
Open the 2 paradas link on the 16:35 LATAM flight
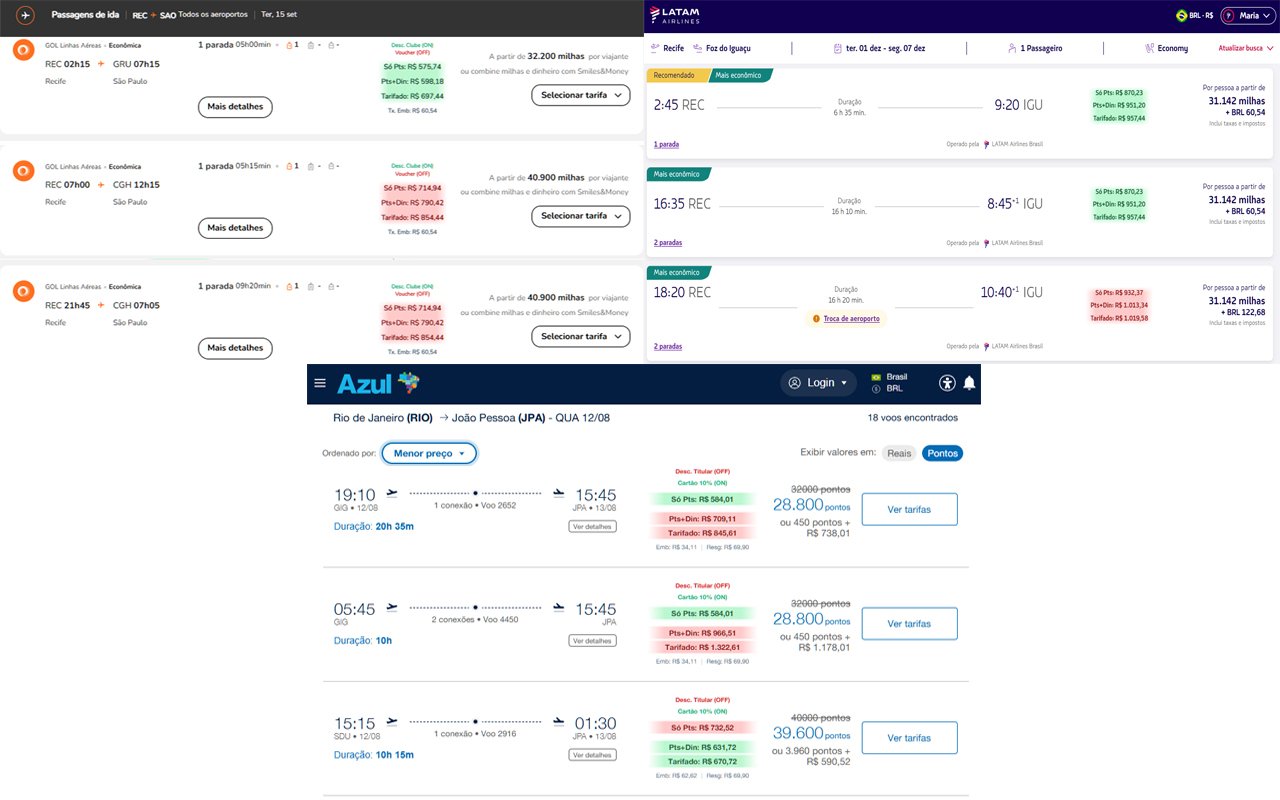point(668,243)
